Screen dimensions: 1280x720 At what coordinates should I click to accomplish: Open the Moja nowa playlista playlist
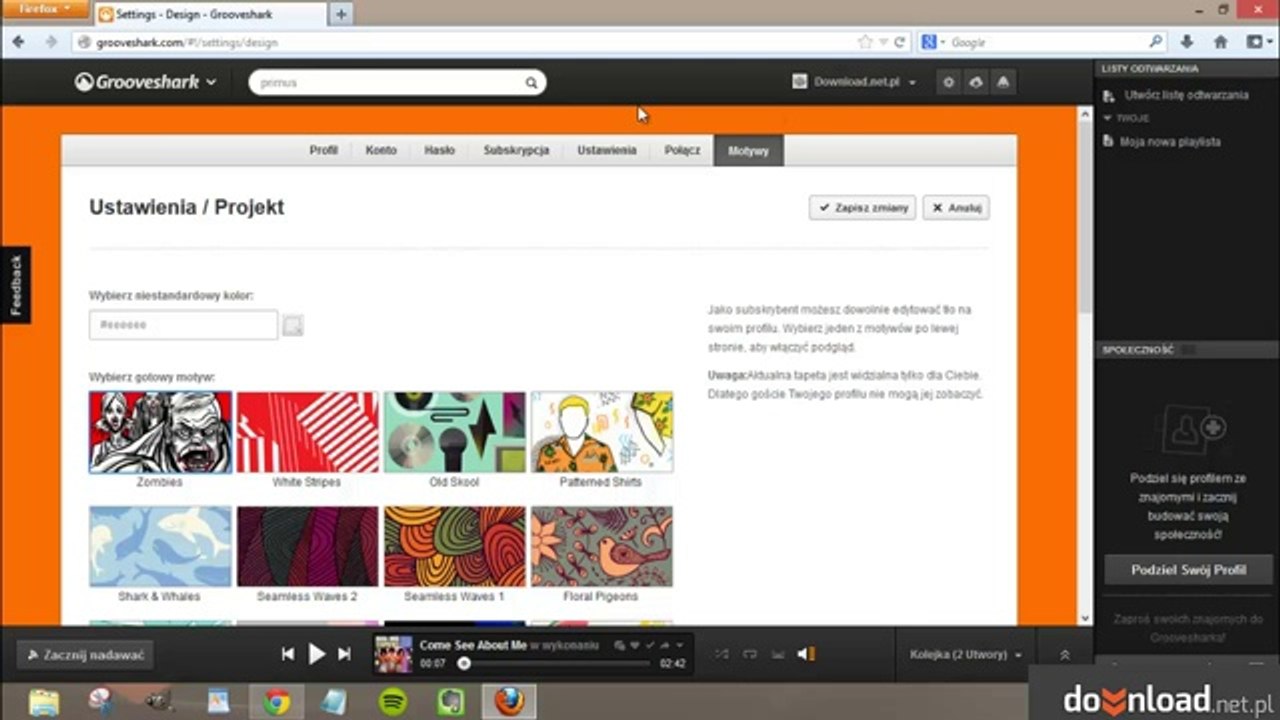pos(1172,142)
